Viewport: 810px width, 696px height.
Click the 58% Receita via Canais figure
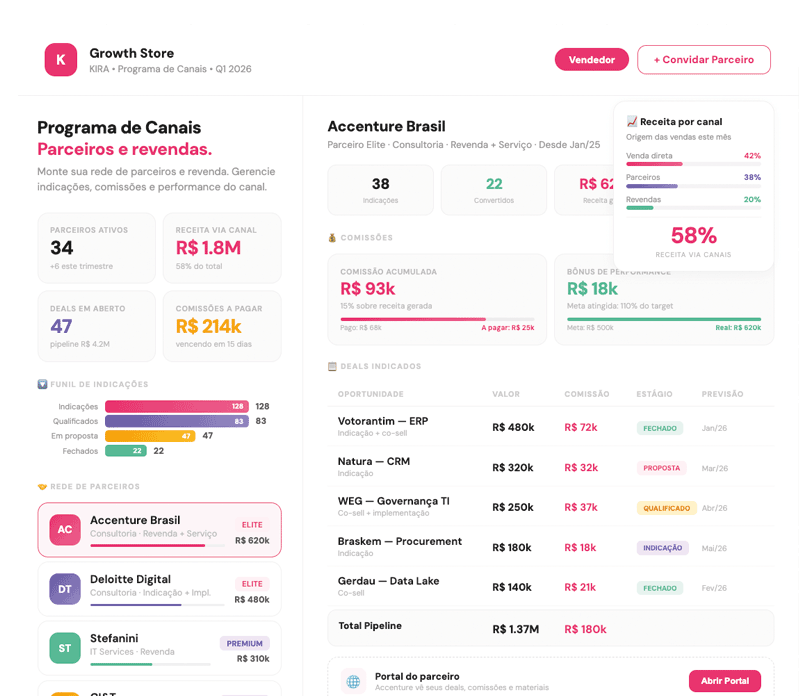693,236
